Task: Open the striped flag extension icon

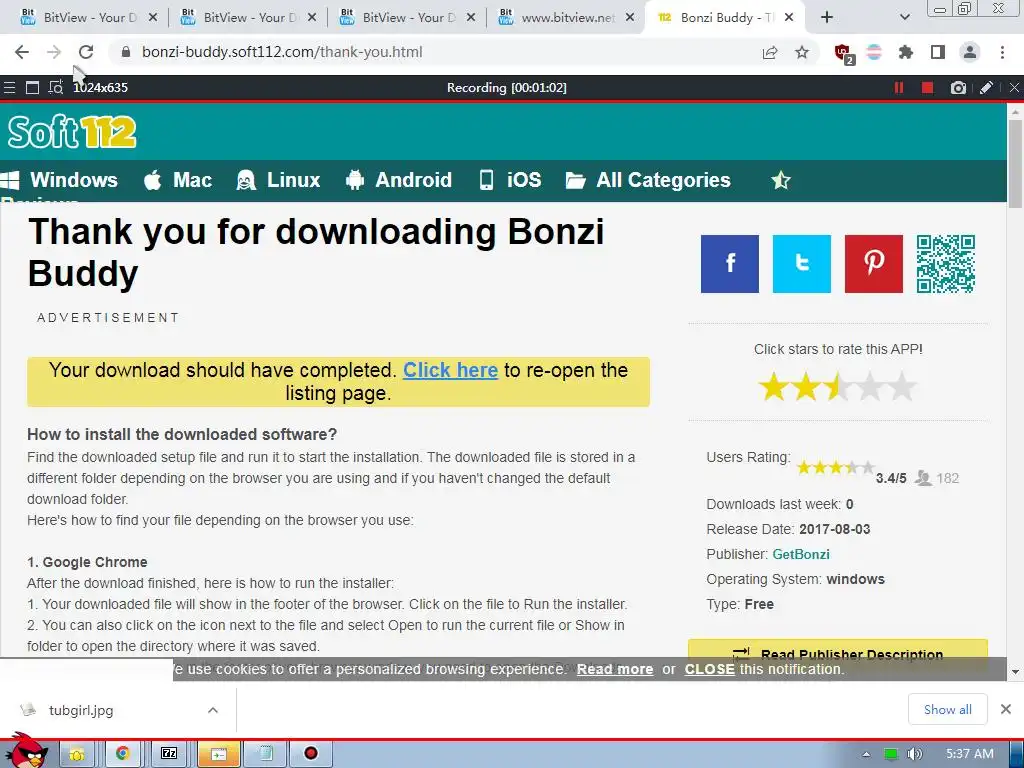Action: pyautogui.click(x=874, y=52)
